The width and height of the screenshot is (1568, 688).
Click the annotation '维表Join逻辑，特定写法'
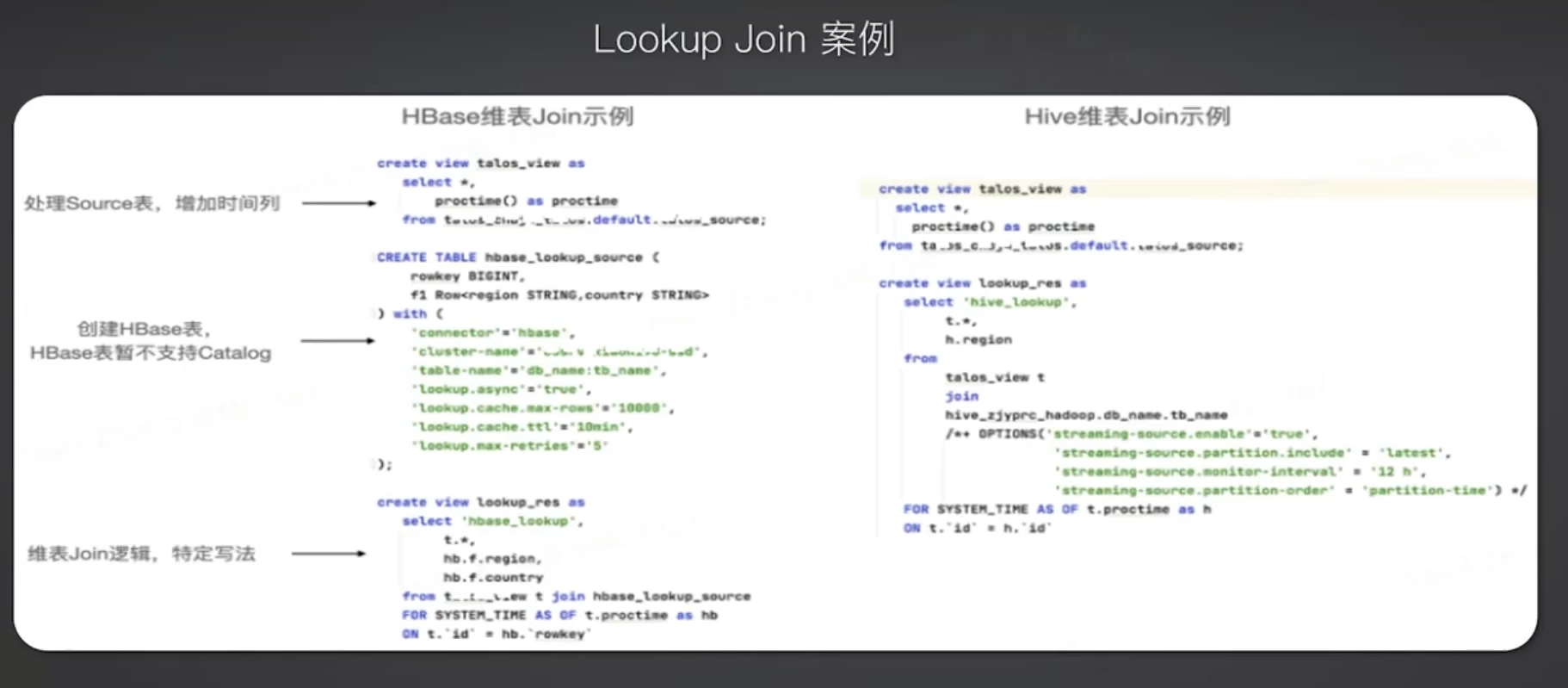coord(142,554)
